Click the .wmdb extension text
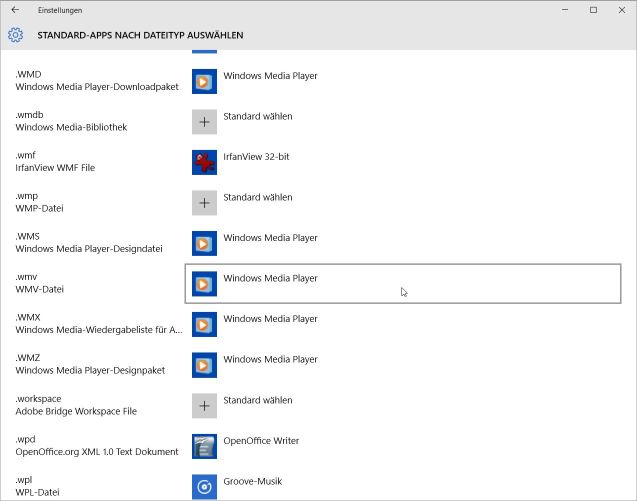Screen dimensions: 637x501 29,115
